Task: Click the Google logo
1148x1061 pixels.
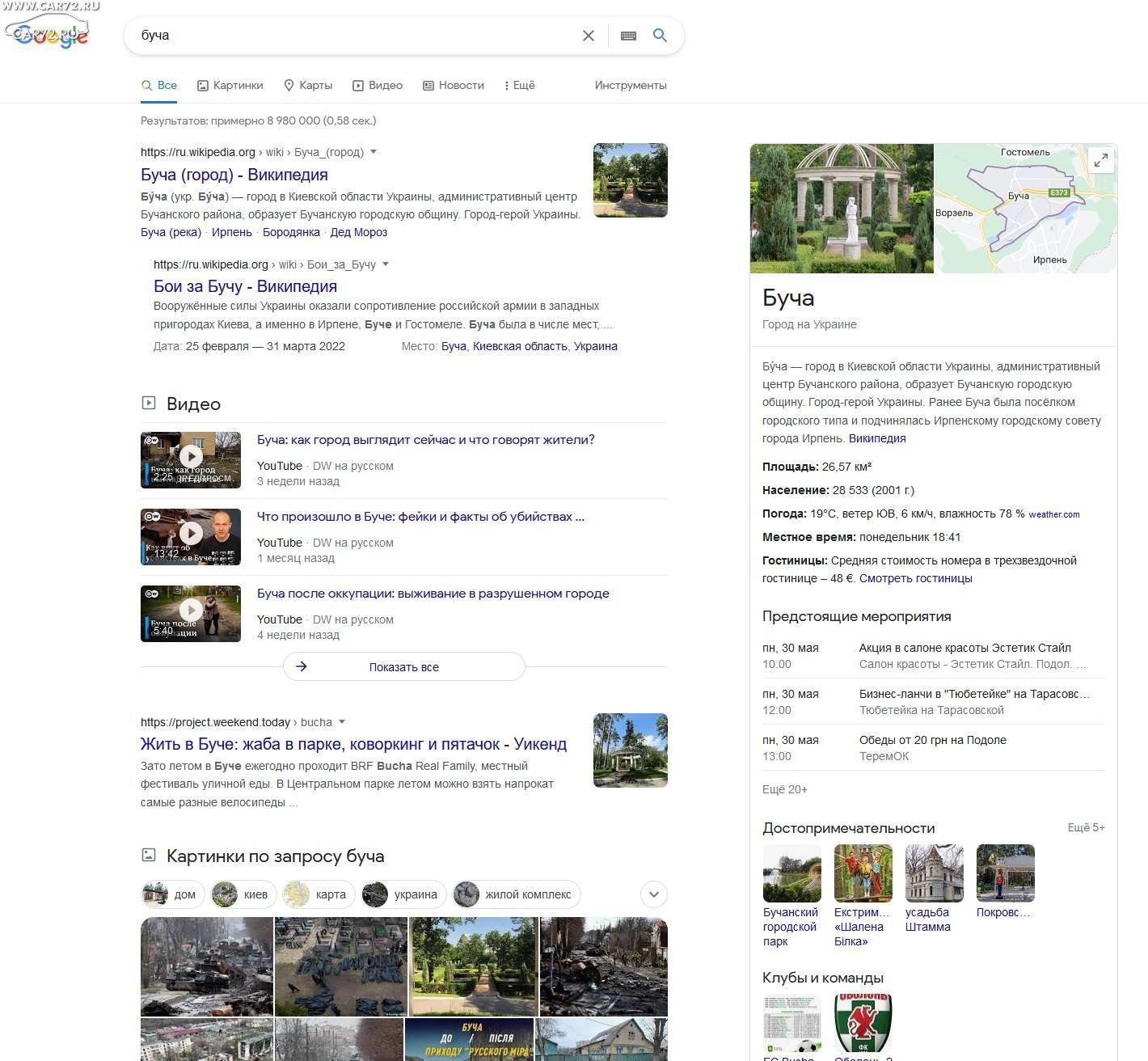Action: point(51,36)
